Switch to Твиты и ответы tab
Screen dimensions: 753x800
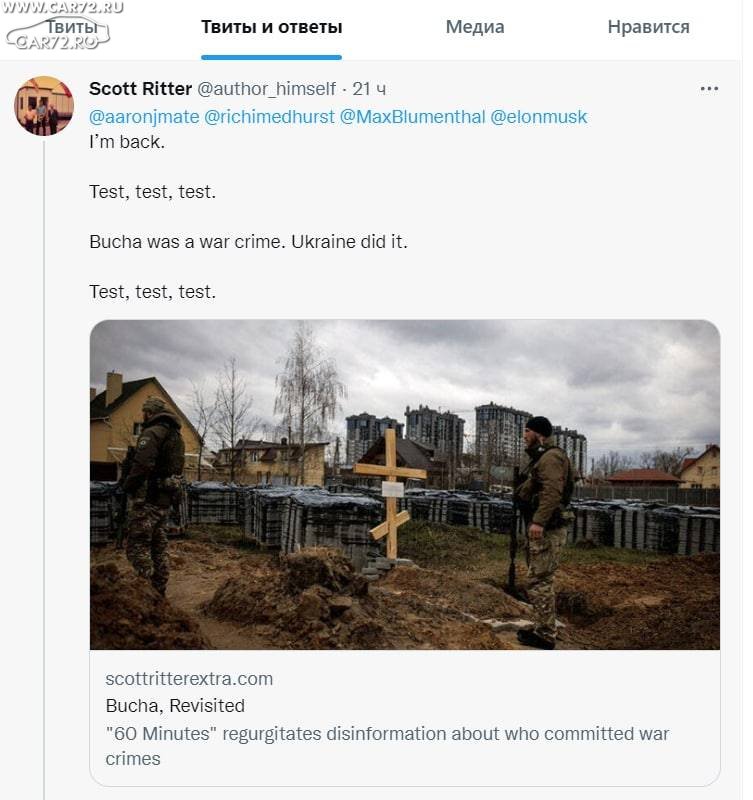pyautogui.click(x=271, y=27)
